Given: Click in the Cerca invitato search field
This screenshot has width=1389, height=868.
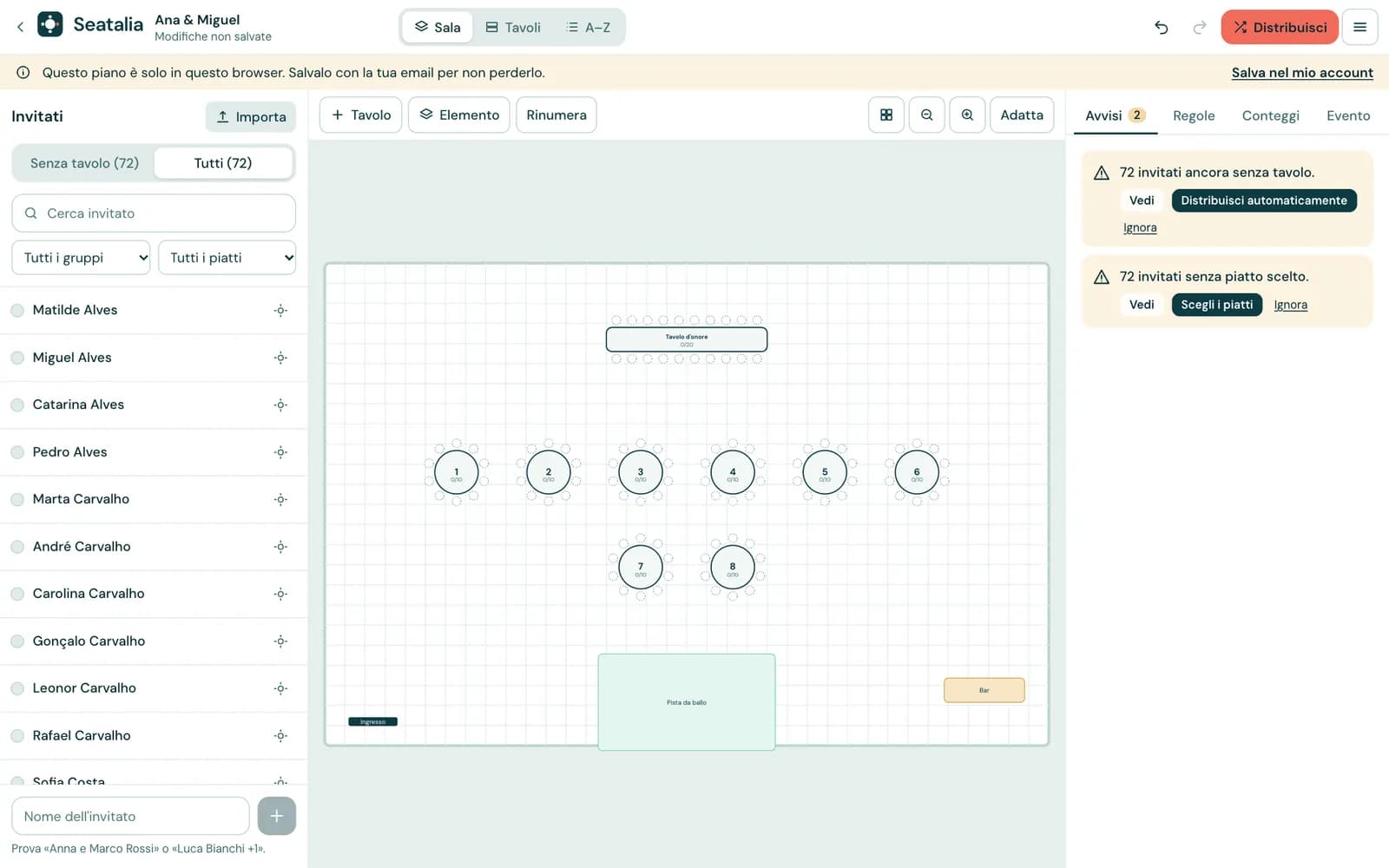Looking at the screenshot, I should coord(154,213).
